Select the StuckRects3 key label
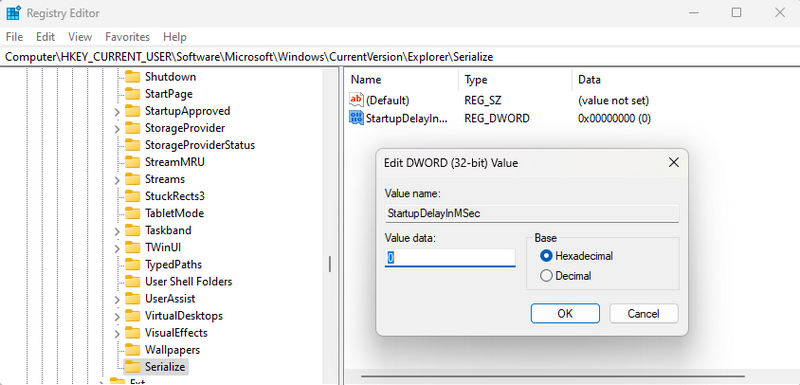This screenshot has width=800, height=385. (174, 196)
